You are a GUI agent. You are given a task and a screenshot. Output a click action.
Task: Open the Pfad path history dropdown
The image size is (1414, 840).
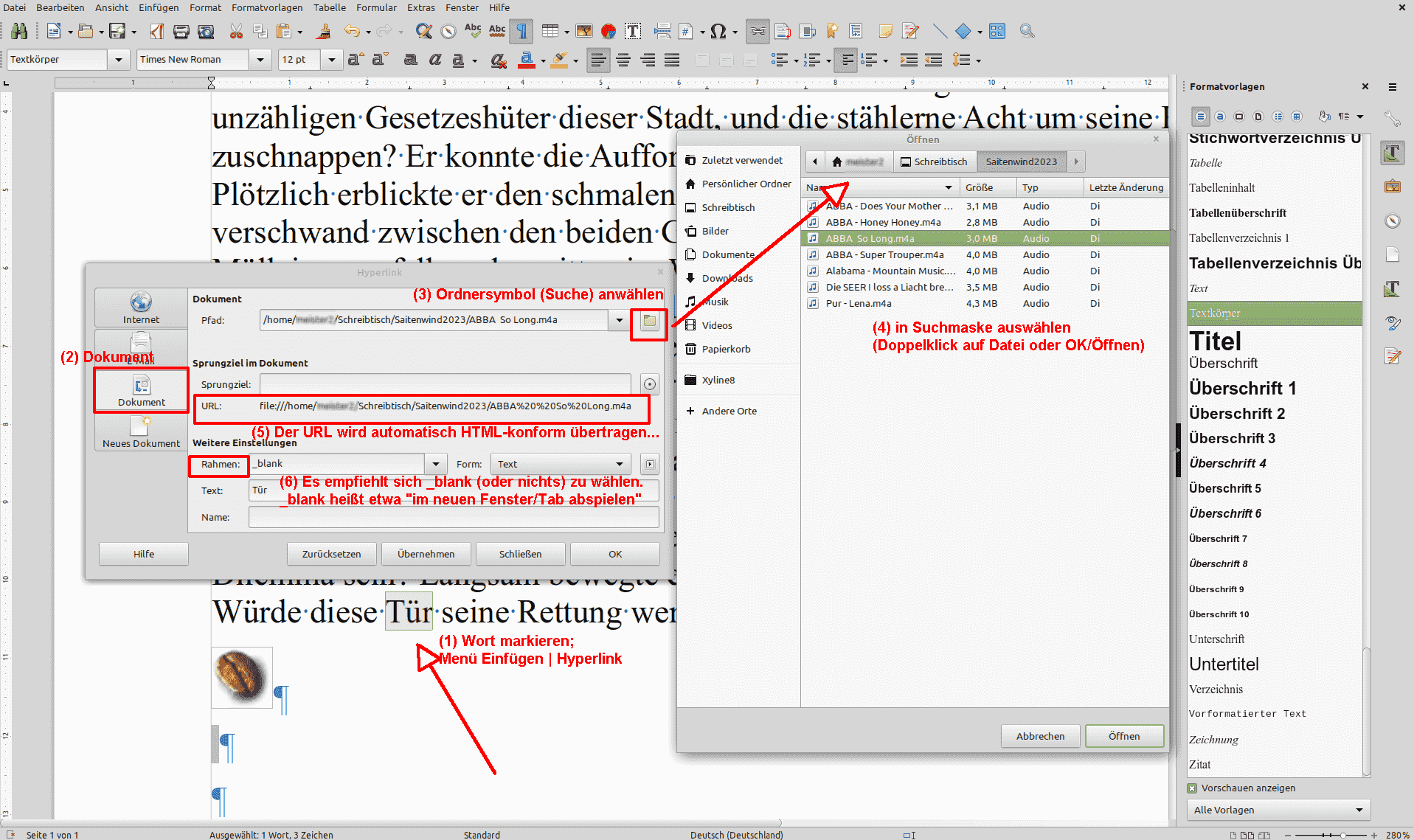pyautogui.click(x=619, y=320)
